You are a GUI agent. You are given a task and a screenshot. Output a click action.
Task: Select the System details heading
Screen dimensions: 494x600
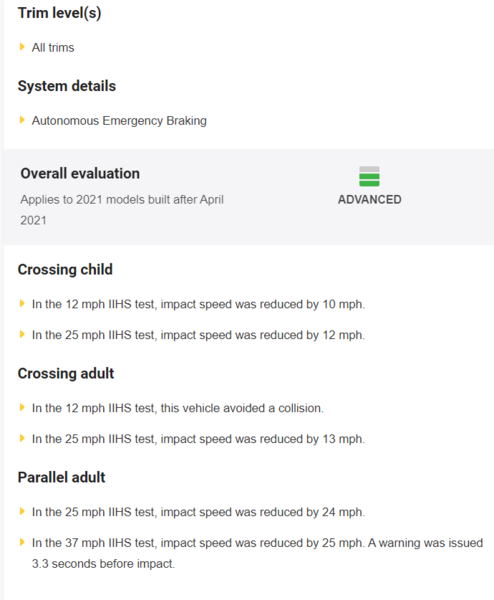tap(67, 86)
